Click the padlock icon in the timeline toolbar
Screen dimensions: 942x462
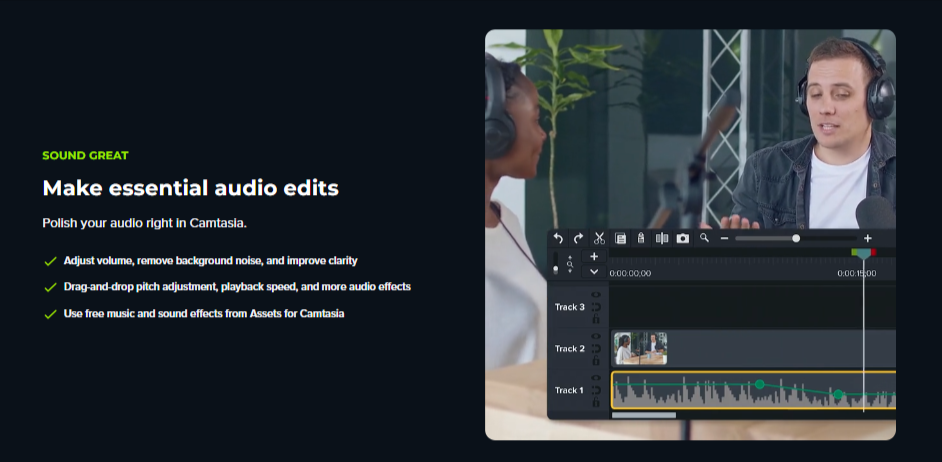[x=640, y=239]
